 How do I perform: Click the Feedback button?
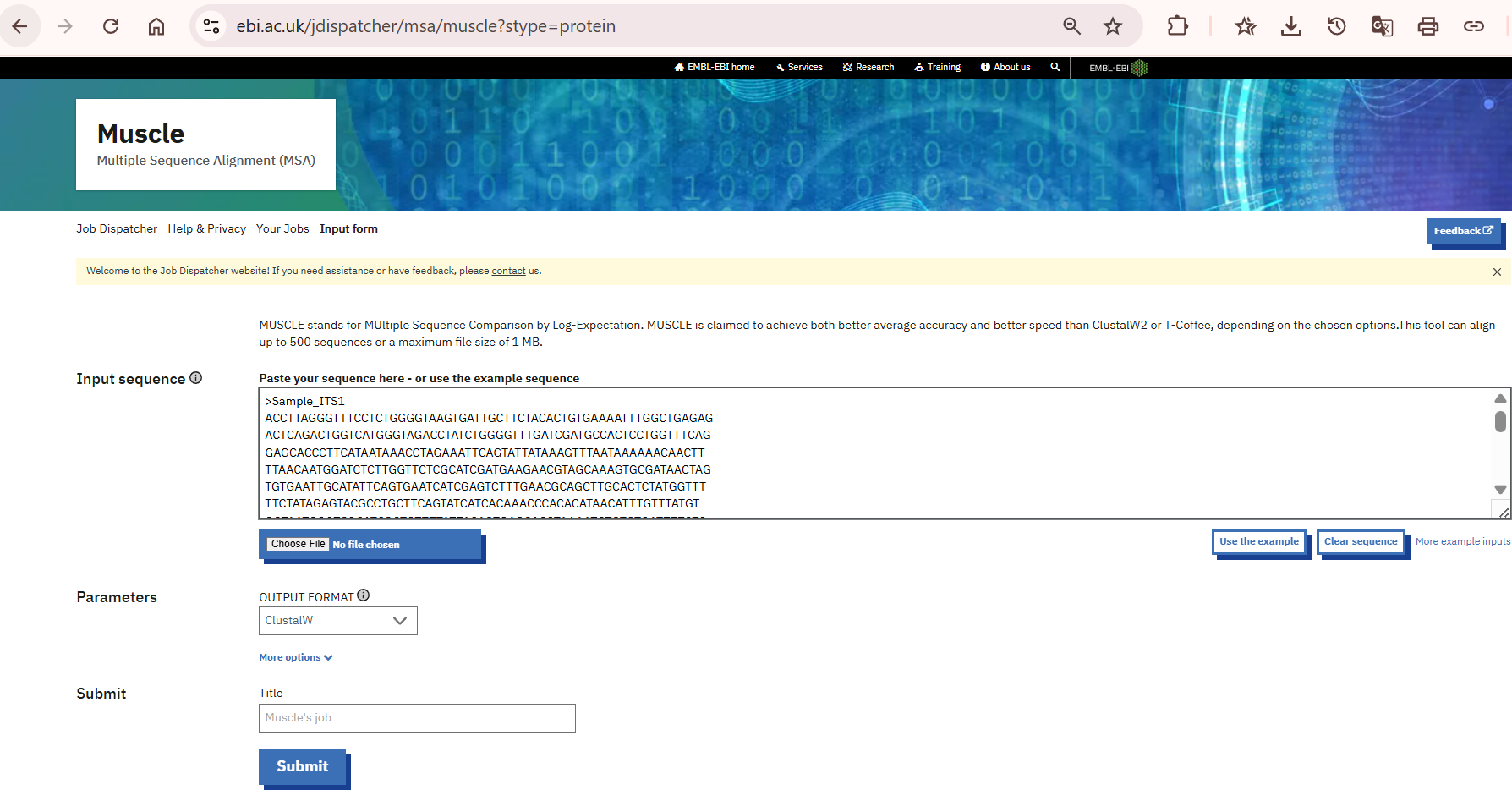pos(1464,231)
